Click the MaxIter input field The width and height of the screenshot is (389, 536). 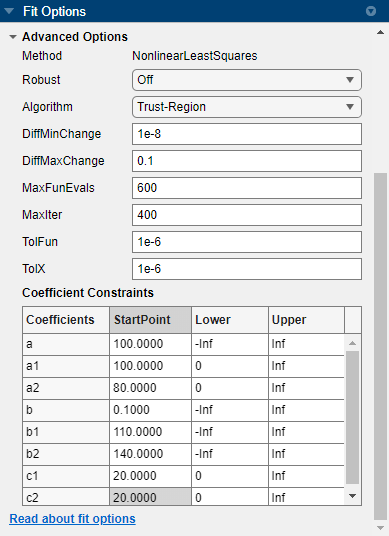(x=247, y=215)
